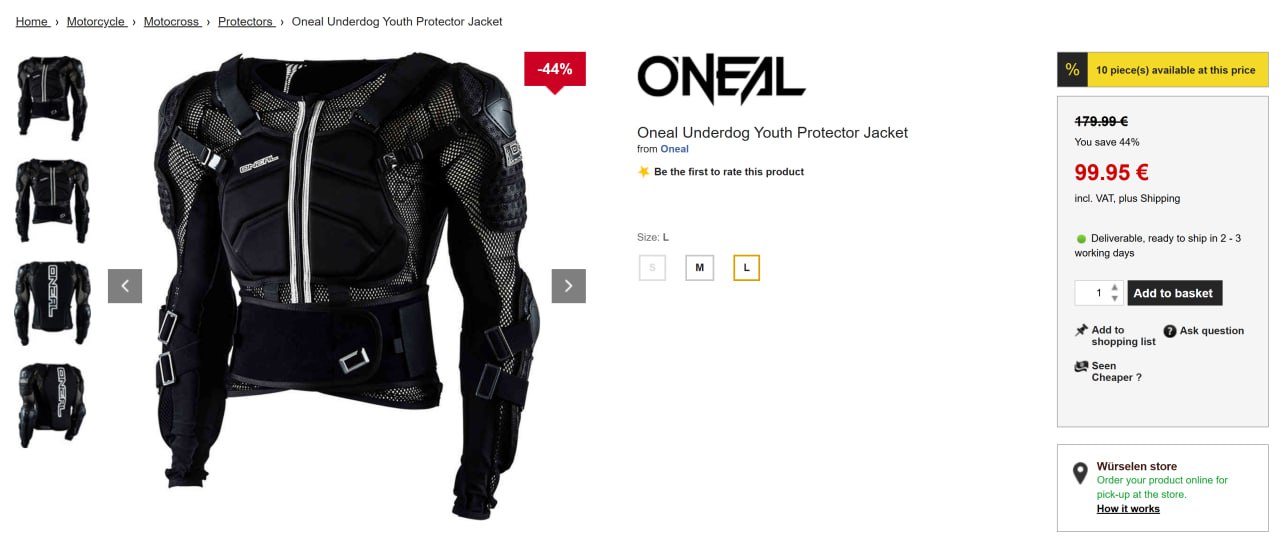Click the Würselen store location pin icon

(x=1080, y=474)
